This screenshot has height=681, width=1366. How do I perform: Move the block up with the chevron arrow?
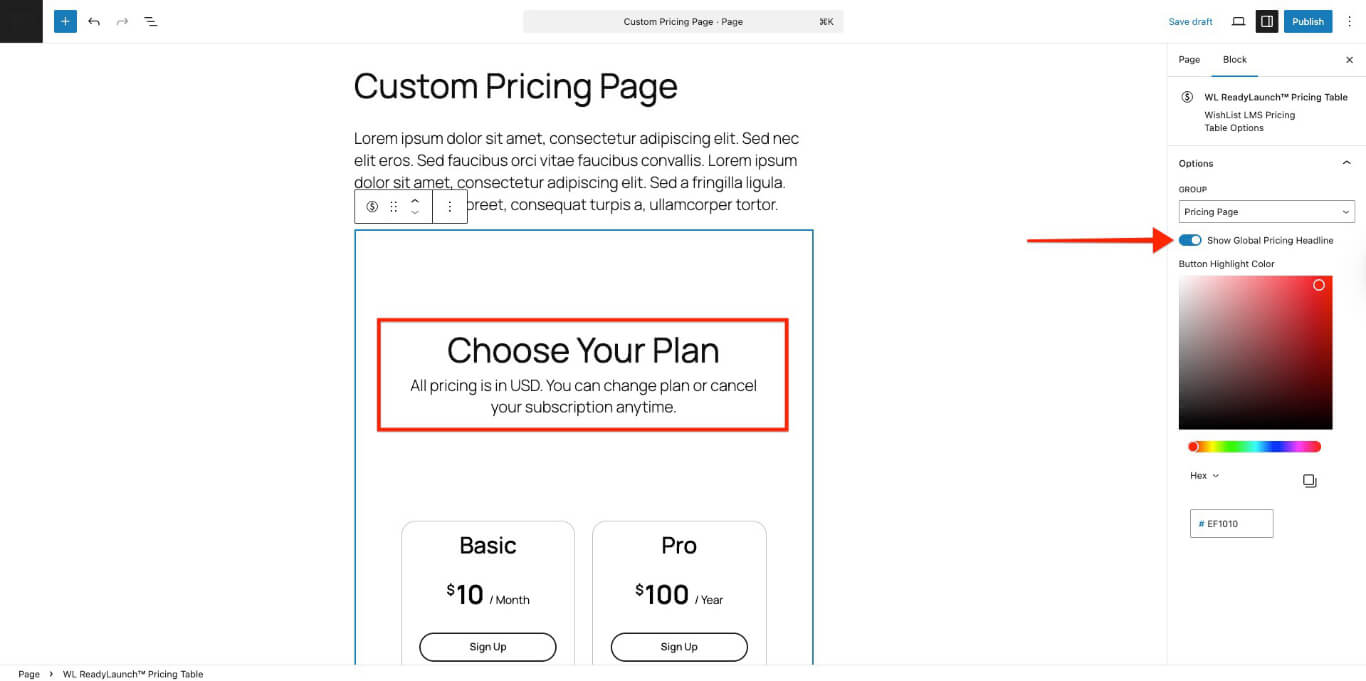(x=415, y=200)
